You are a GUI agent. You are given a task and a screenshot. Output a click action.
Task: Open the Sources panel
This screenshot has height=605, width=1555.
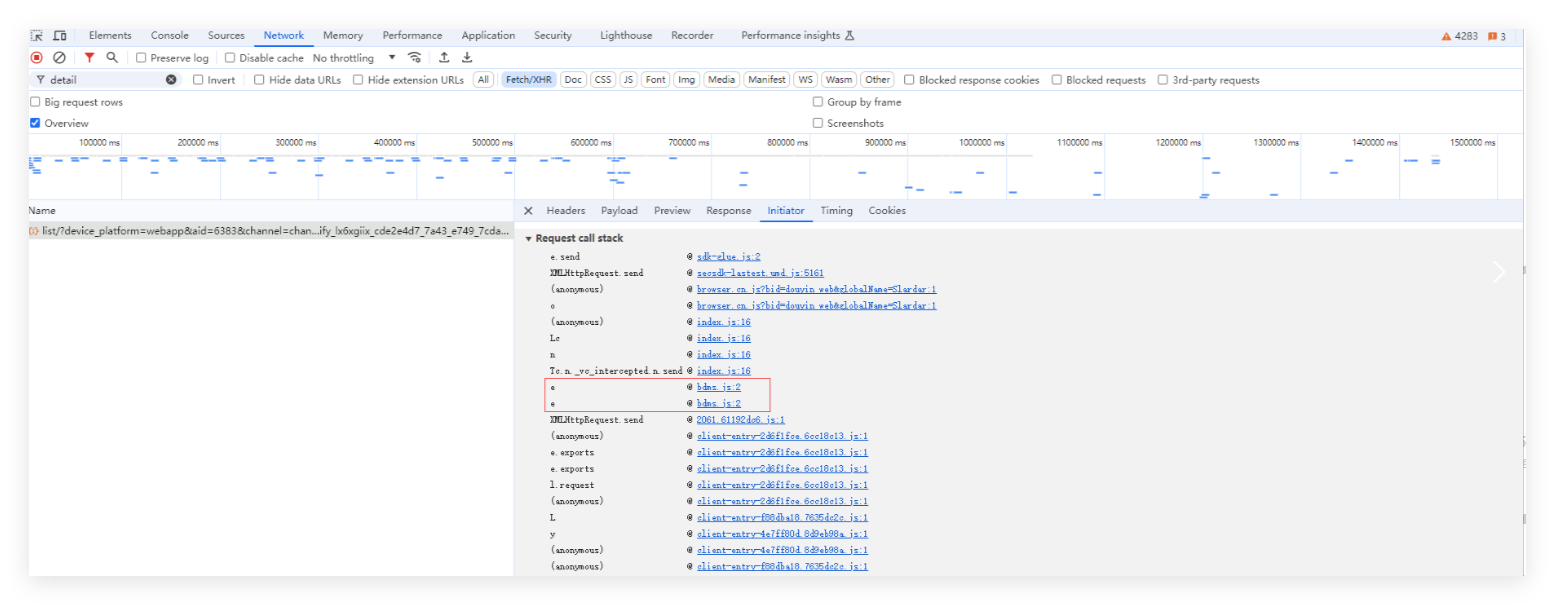[226, 36]
